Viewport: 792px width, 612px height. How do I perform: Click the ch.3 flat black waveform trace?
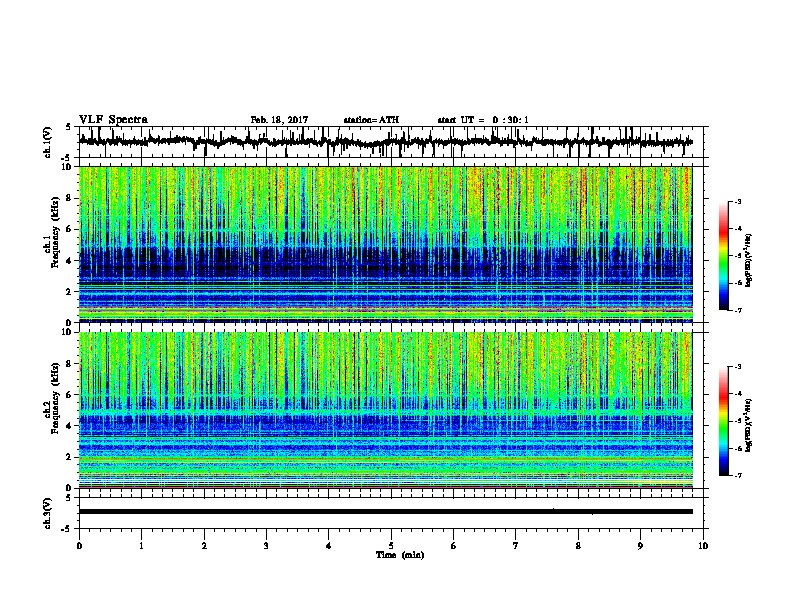pos(385,512)
